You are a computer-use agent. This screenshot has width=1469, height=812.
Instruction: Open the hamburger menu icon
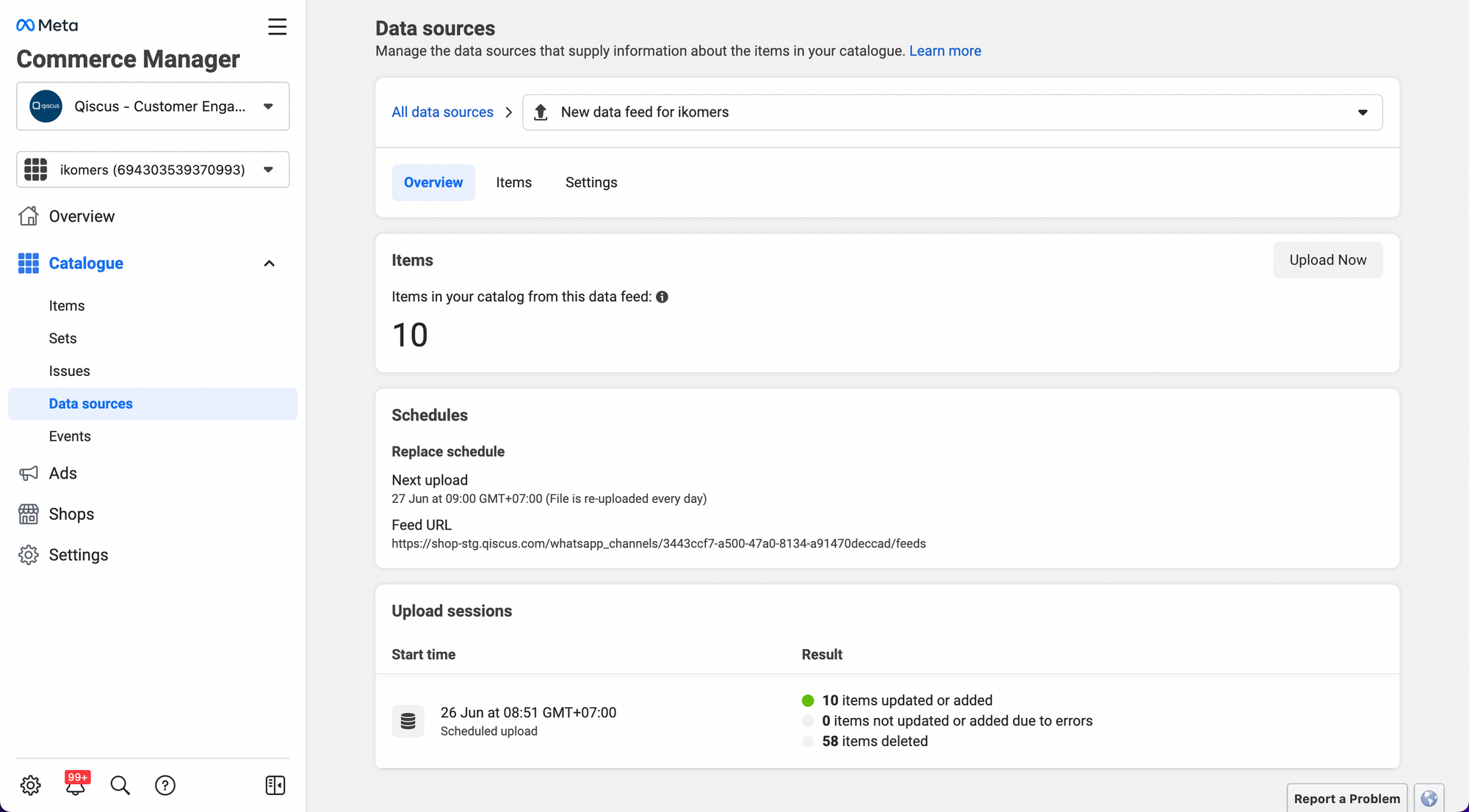pyautogui.click(x=277, y=27)
